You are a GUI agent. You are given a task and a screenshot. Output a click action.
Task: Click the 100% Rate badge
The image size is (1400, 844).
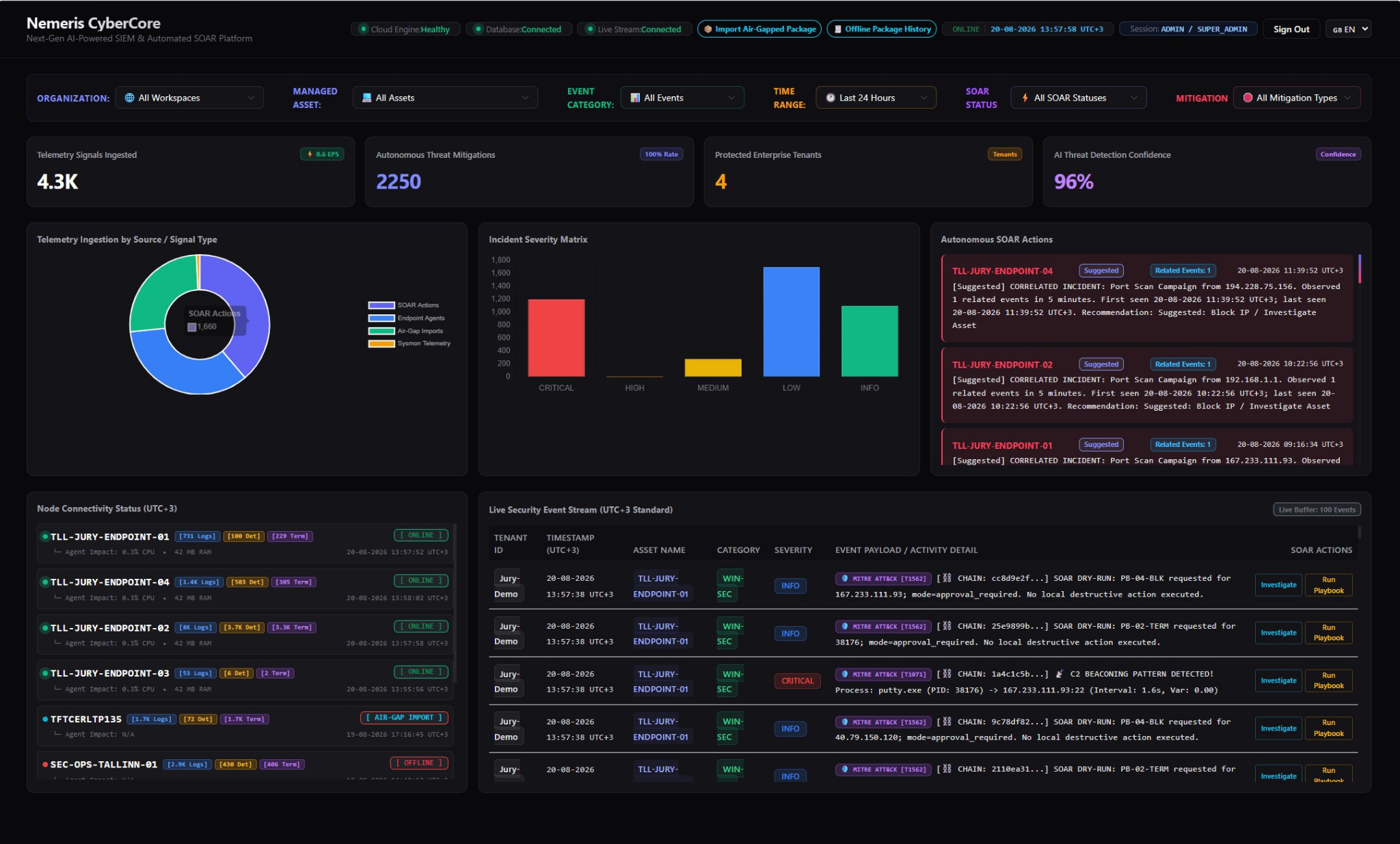pyautogui.click(x=661, y=154)
